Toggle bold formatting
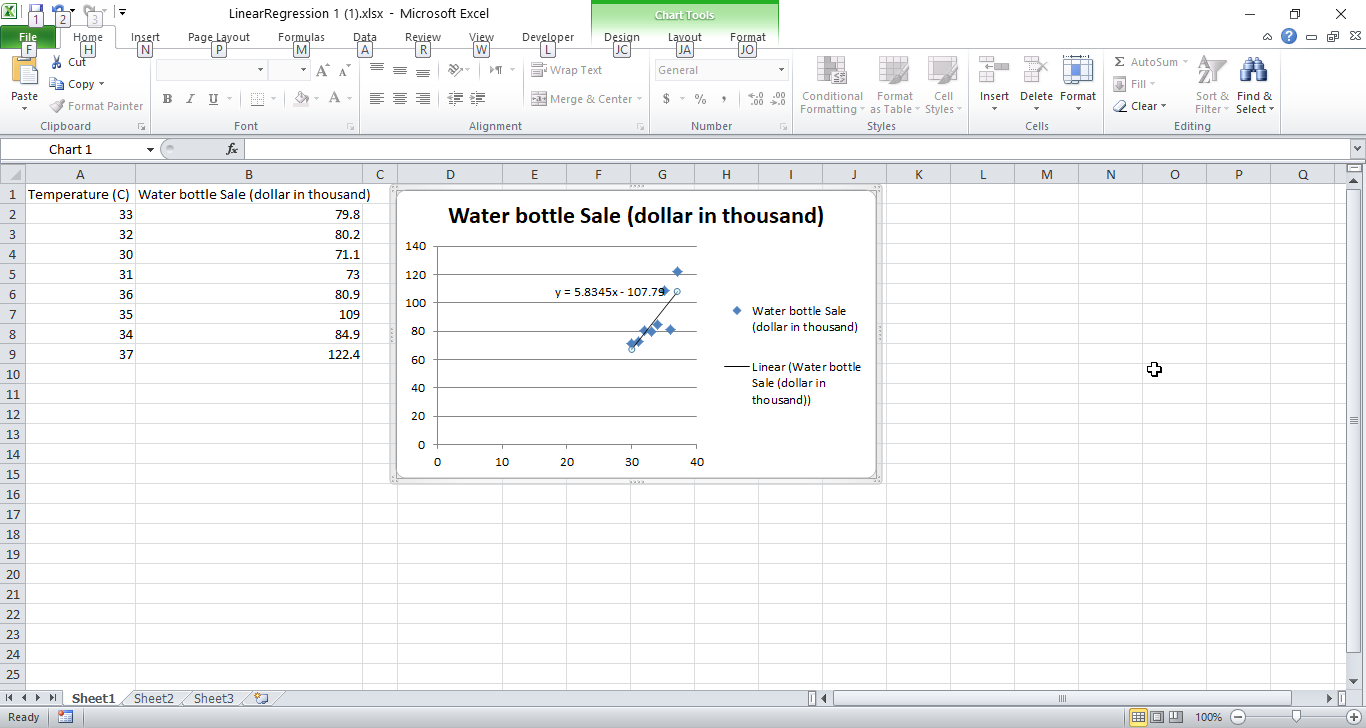Screen dimensions: 1366x728 pos(167,99)
